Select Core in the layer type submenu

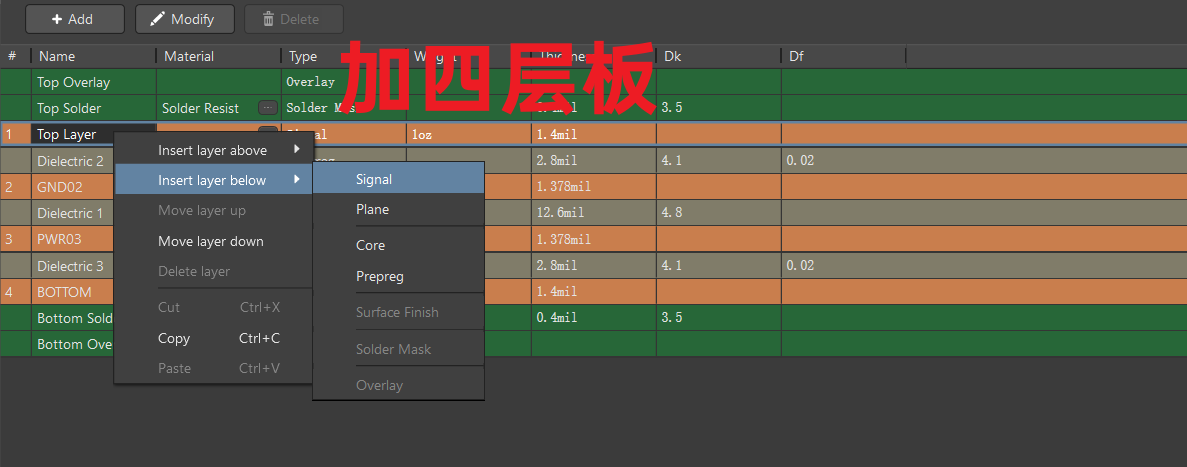coord(370,245)
